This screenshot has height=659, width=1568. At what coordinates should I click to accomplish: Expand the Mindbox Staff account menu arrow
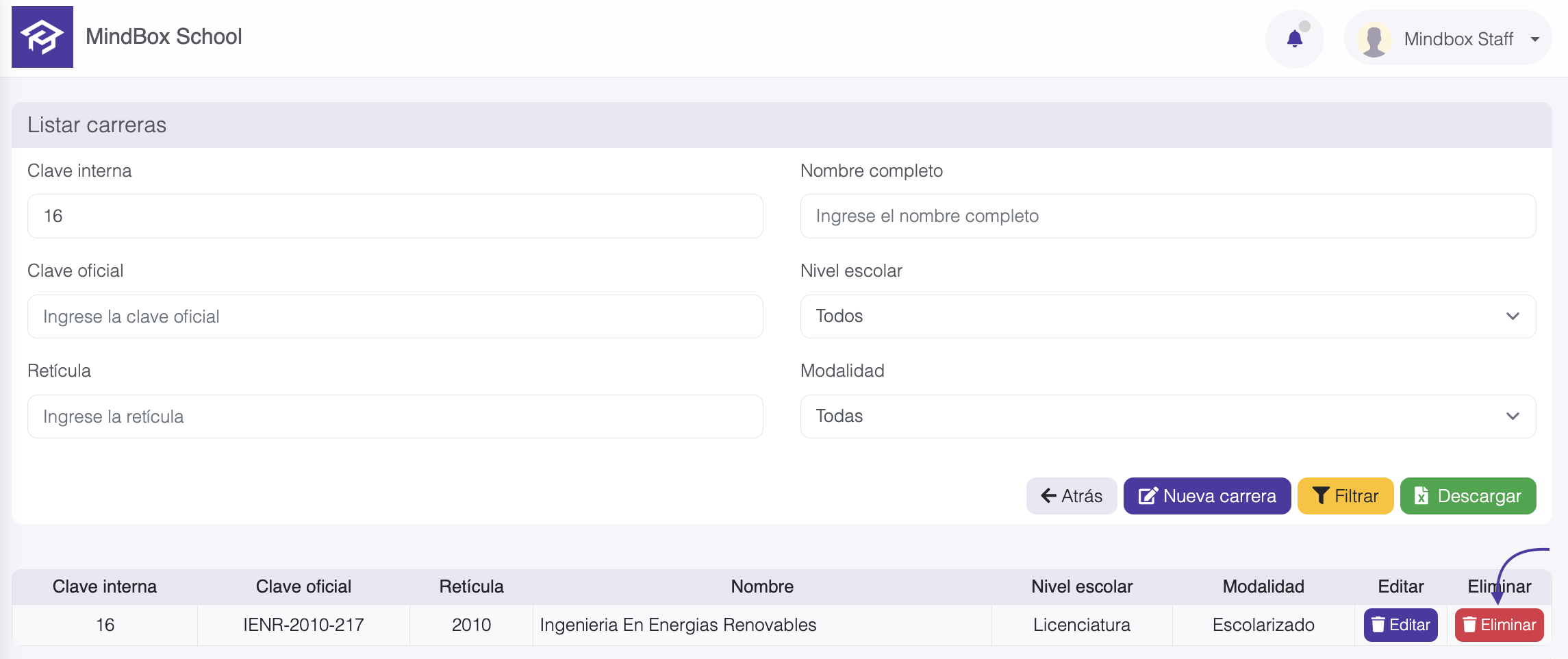click(x=1535, y=39)
